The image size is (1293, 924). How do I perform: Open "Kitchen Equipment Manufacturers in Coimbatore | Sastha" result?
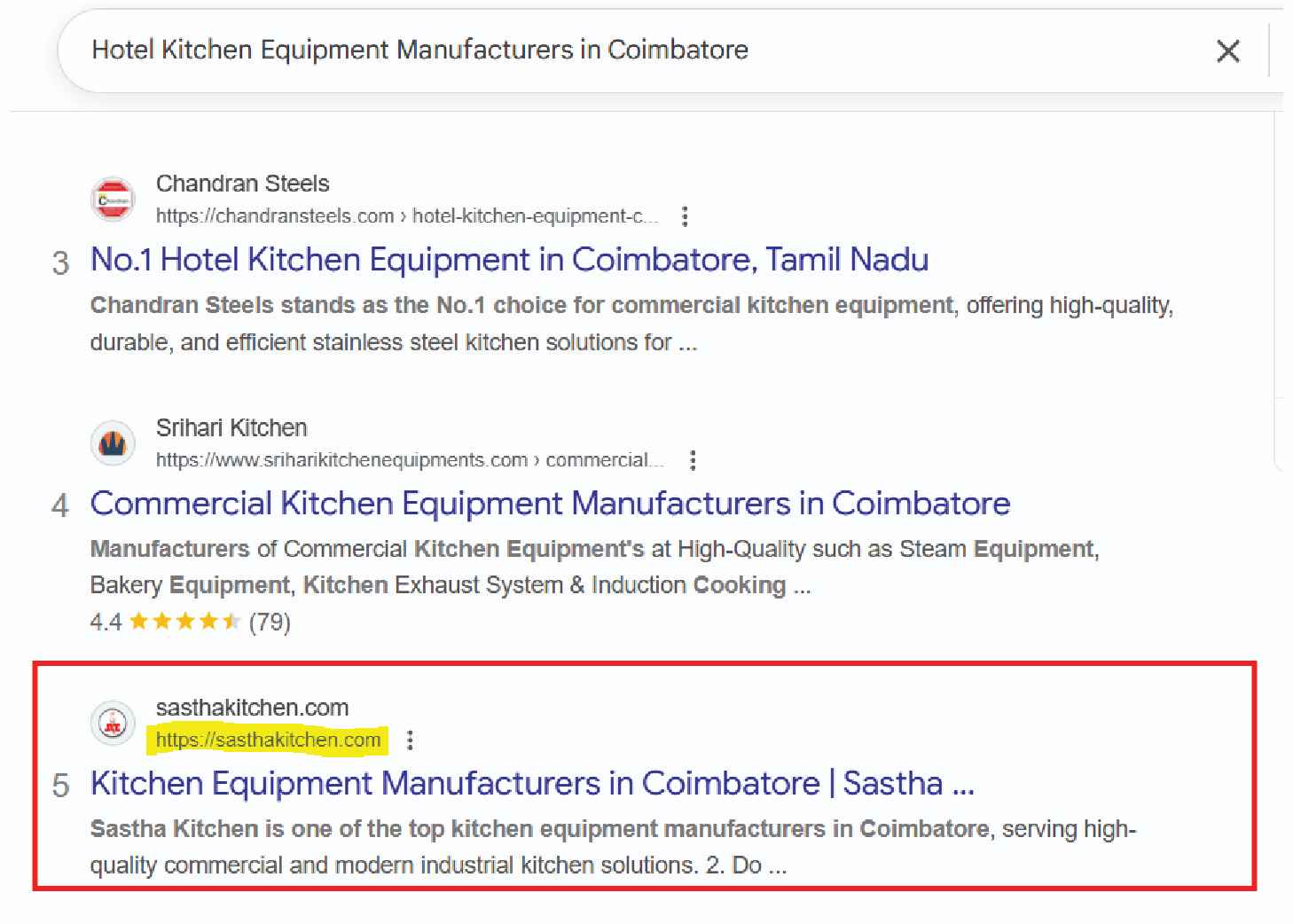click(532, 784)
